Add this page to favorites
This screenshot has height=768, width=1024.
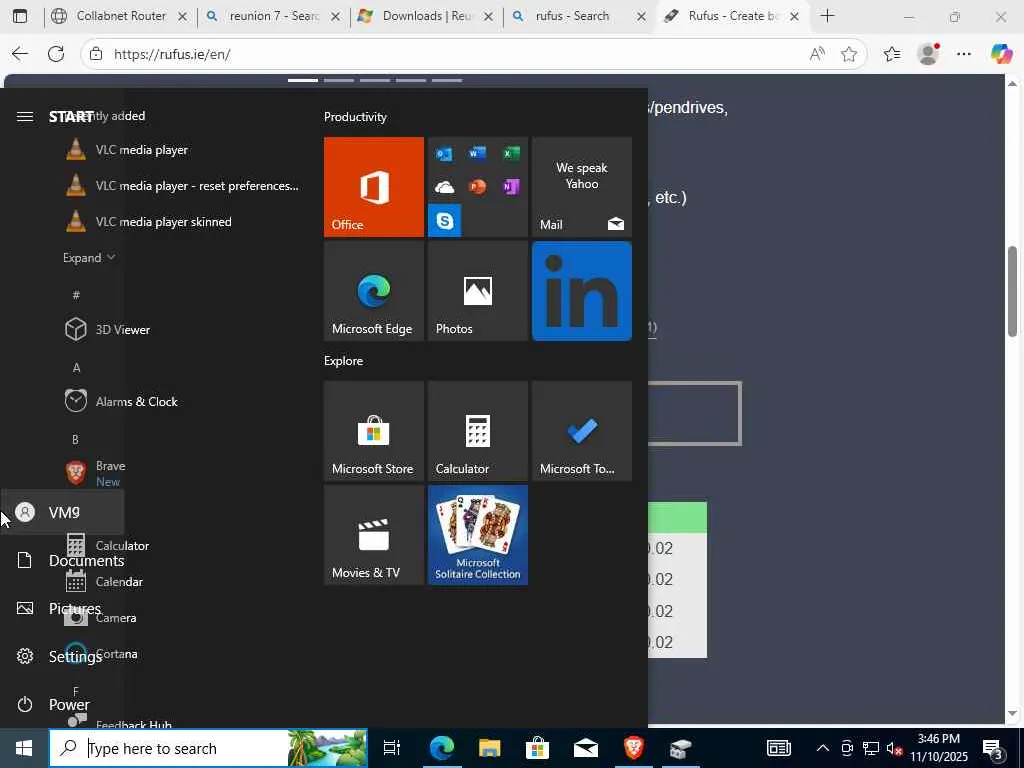point(849,54)
